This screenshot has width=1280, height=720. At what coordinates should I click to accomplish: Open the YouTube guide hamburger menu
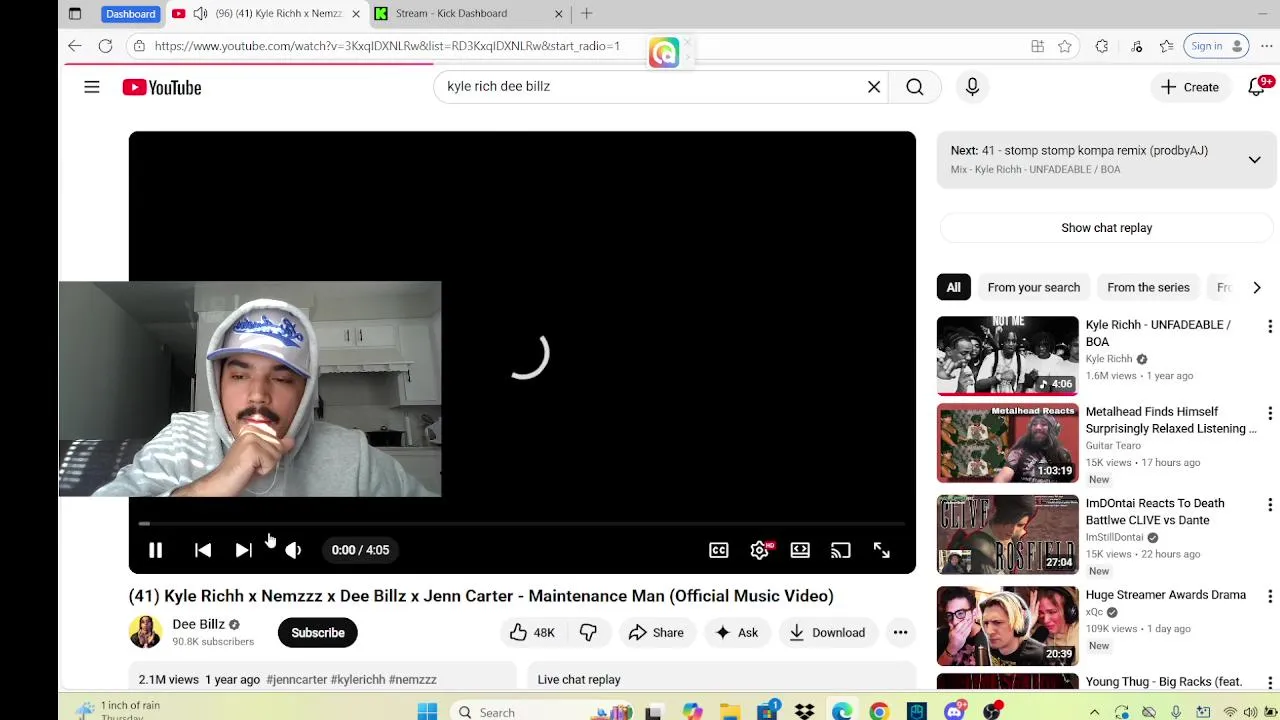click(91, 87)
